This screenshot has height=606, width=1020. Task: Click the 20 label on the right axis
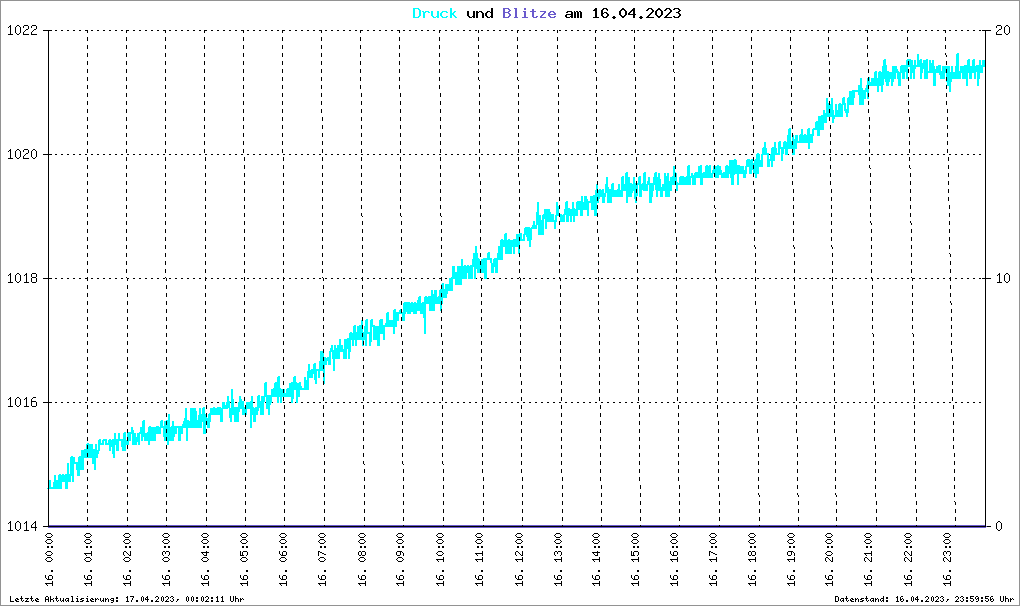click(x=1003, y=31)
